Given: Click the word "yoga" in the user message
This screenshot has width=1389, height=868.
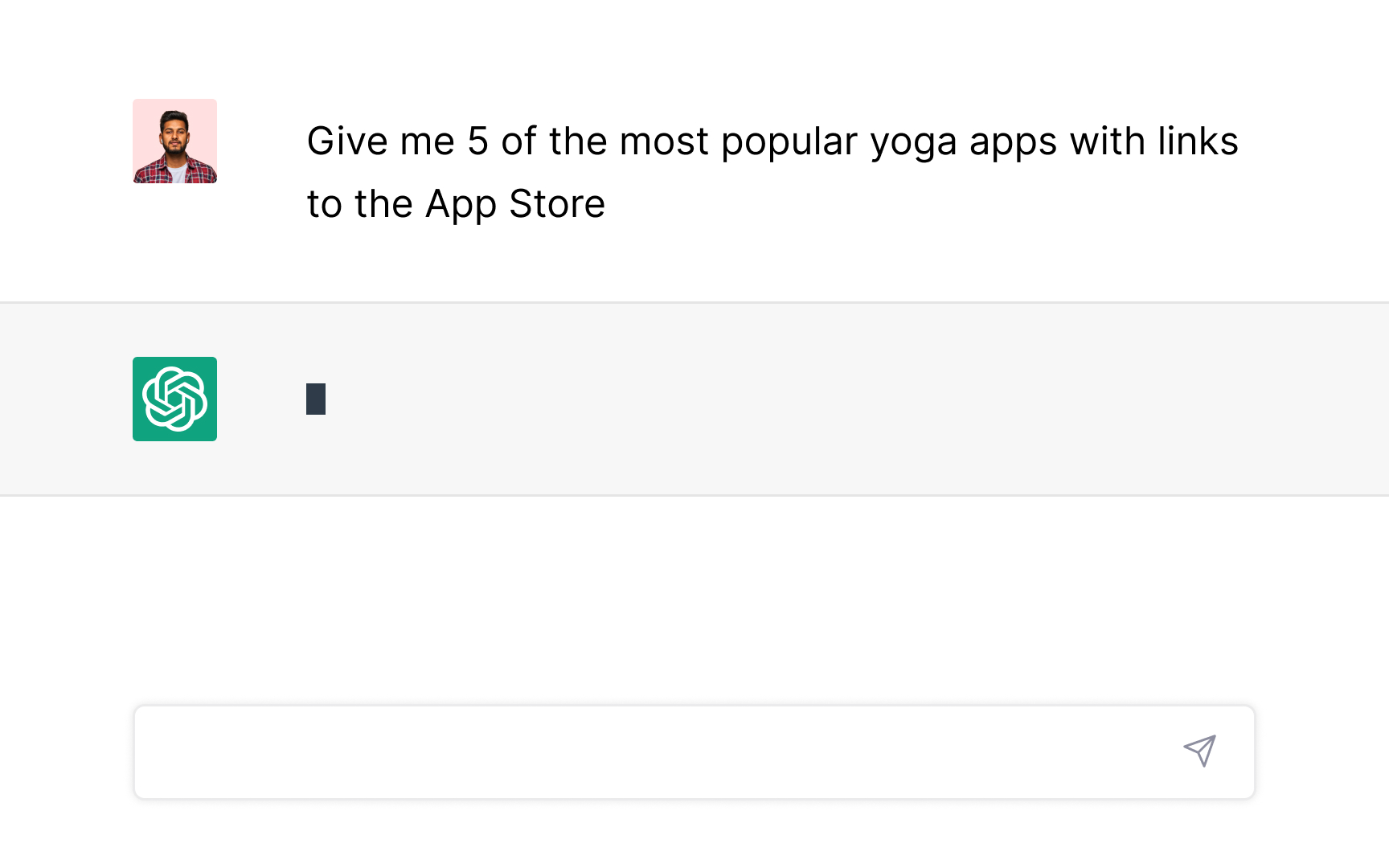Looking at the screenshot, I should click(913, 143).
